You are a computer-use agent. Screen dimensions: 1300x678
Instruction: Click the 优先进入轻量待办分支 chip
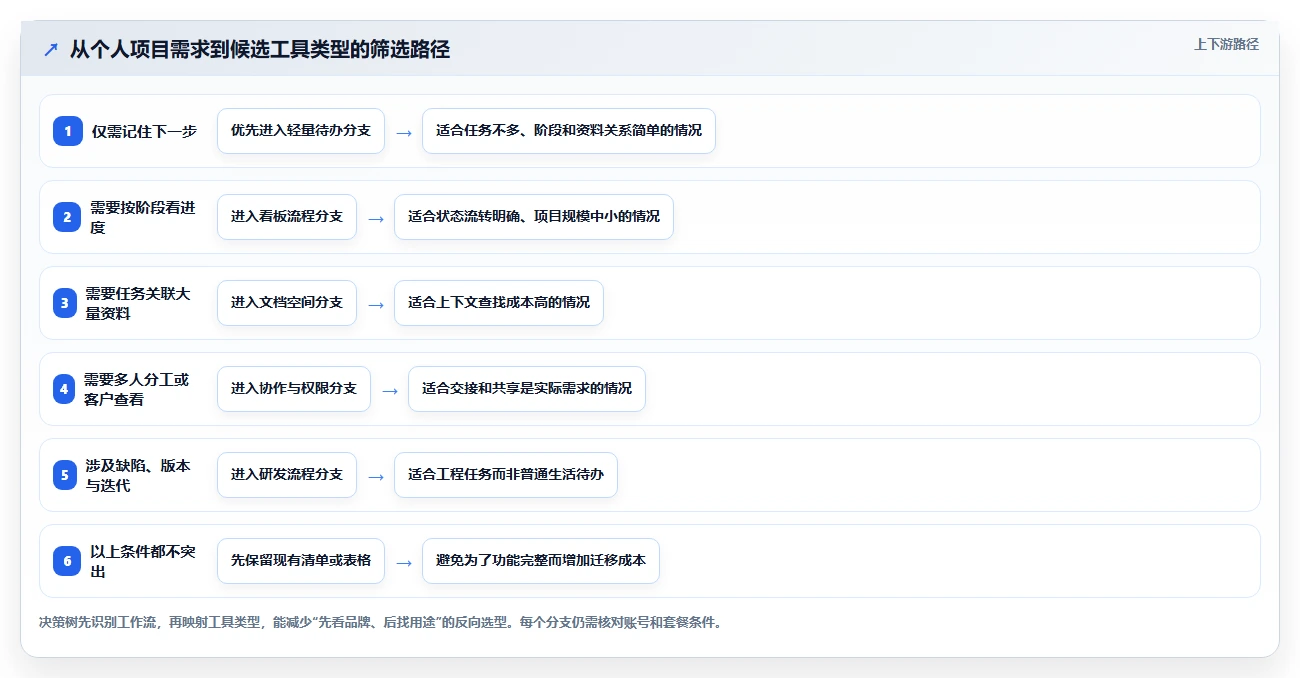pos(301,131)
